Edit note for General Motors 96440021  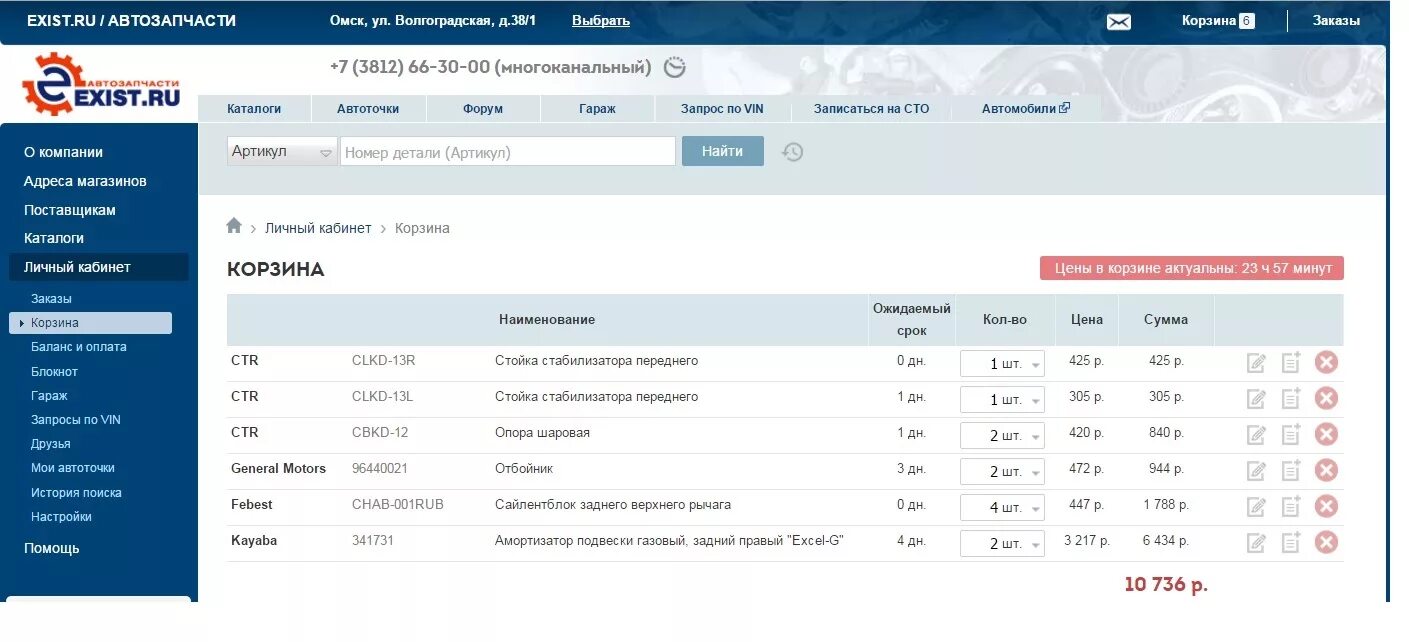pos(1256,471)
